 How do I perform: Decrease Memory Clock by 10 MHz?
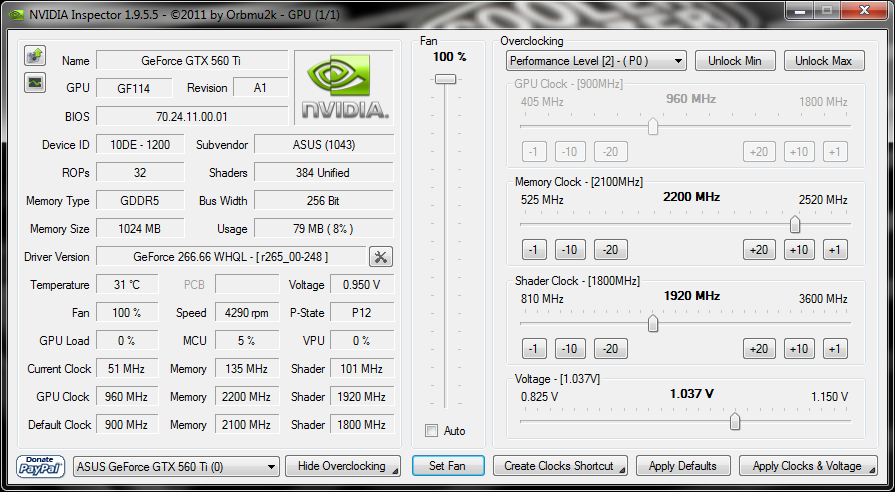pos(570,249)
